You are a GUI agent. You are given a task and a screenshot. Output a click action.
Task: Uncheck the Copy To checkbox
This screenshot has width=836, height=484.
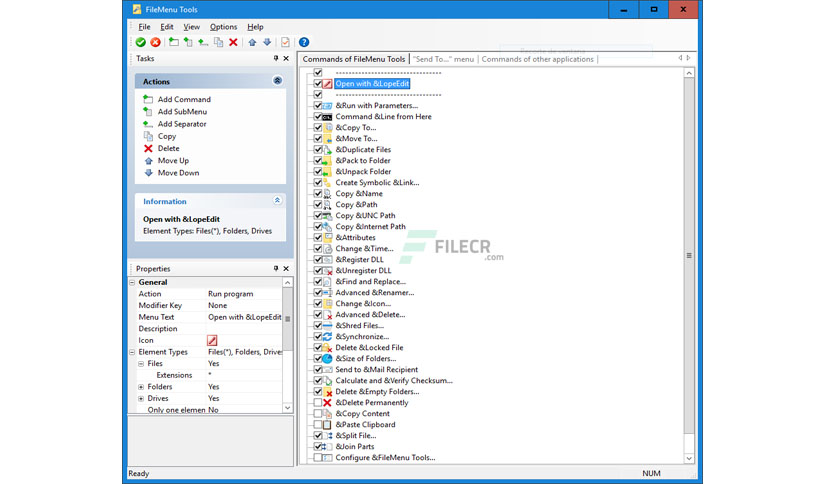pyautogui.click(x=318, y=127)
